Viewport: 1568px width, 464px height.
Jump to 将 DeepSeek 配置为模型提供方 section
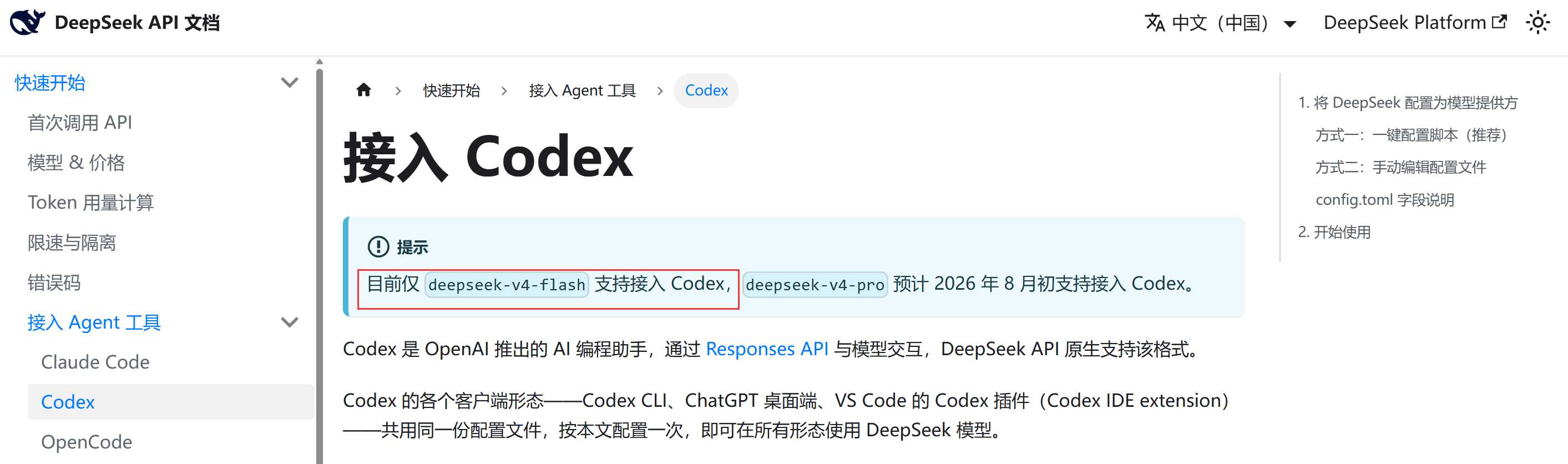1408,102
